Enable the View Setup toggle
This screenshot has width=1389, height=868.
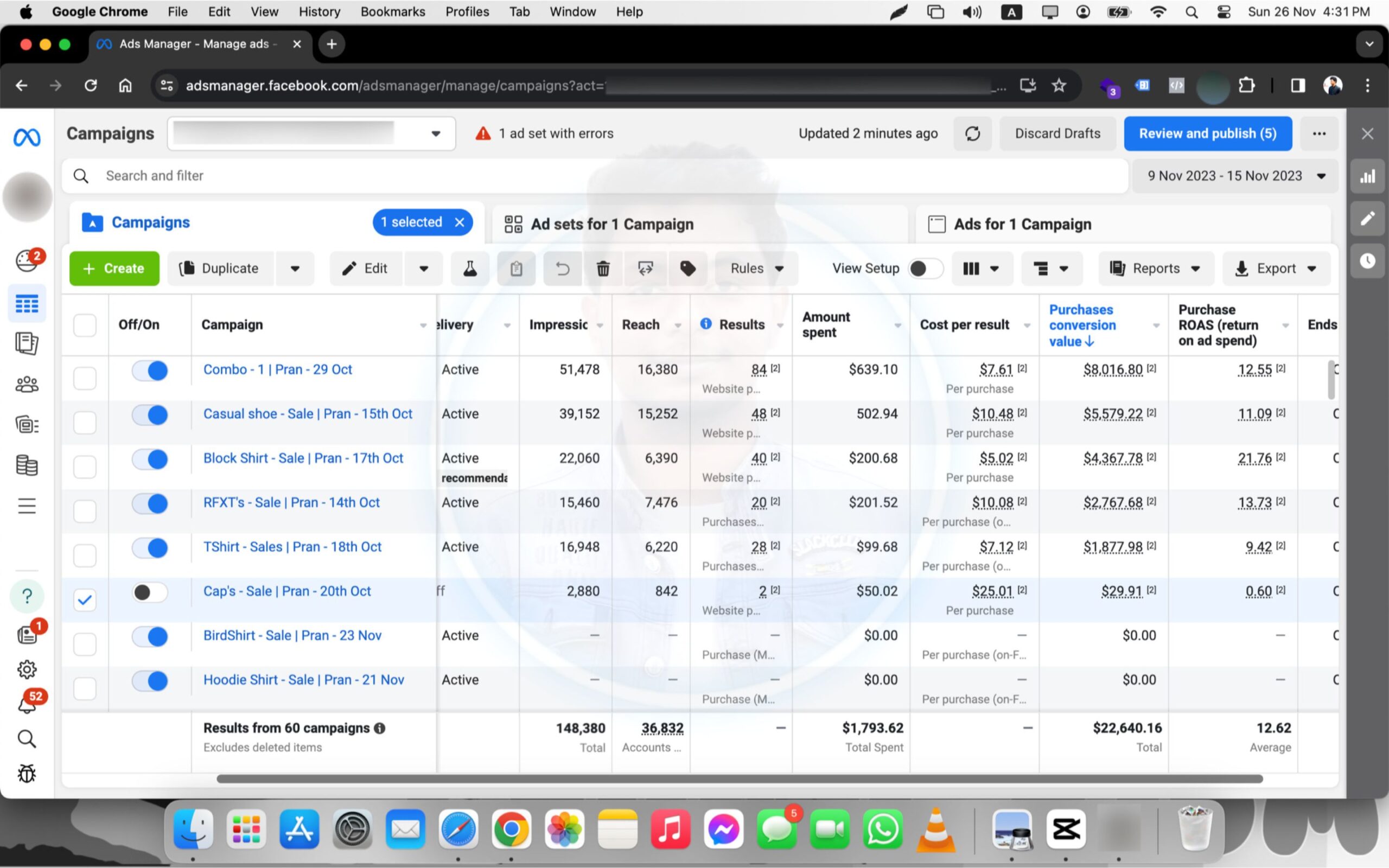925,269
